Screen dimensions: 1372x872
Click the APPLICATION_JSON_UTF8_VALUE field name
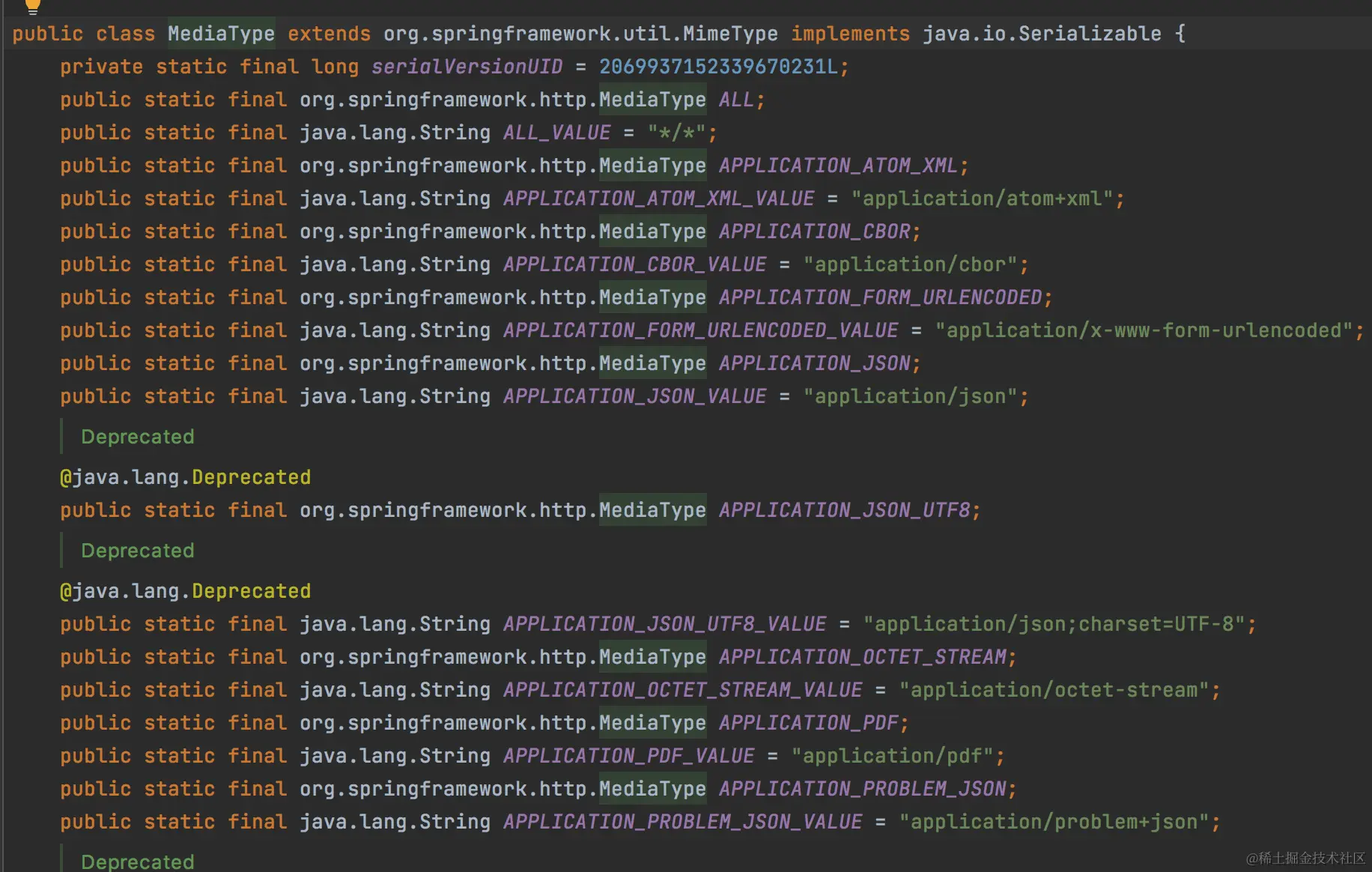(x=665, y=624)
